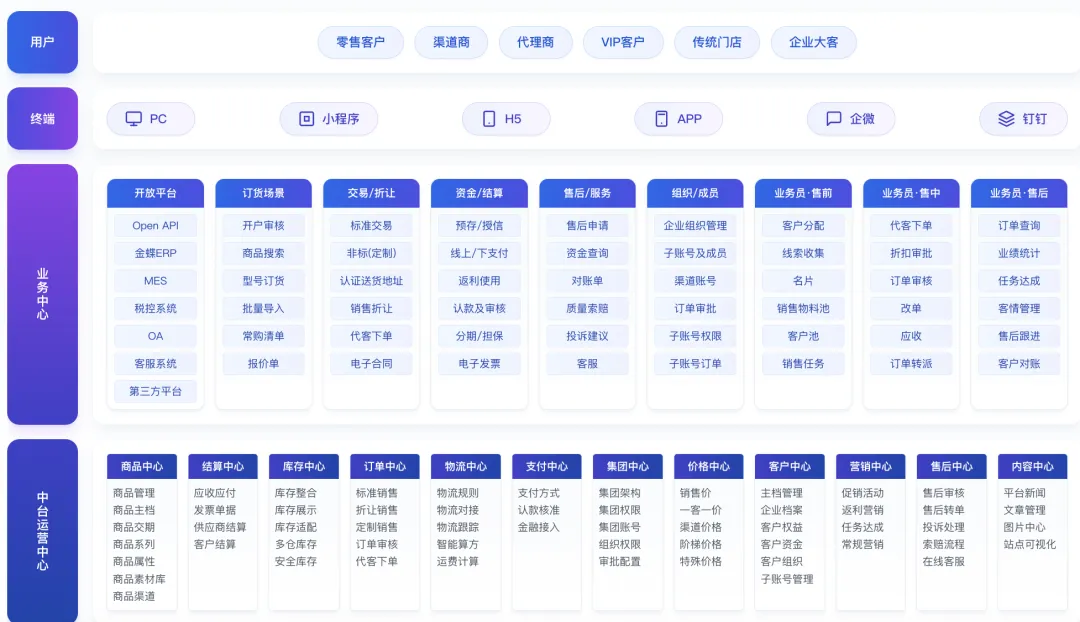Click the 物流中心 header
Viewport: 1080px width, 622px height.
(x=466, y=466)
